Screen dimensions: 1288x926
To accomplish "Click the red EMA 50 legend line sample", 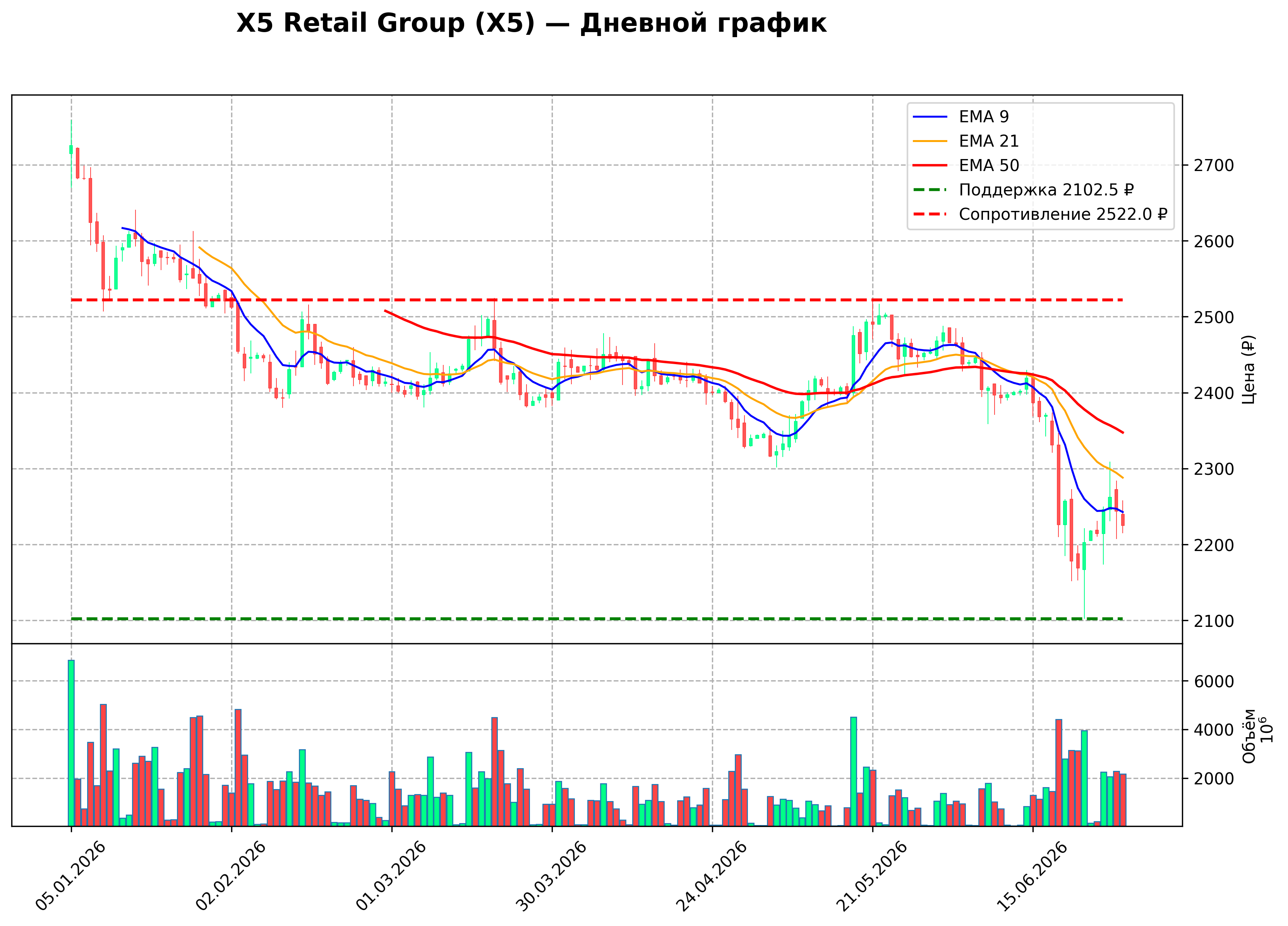I will pos(930,166).
